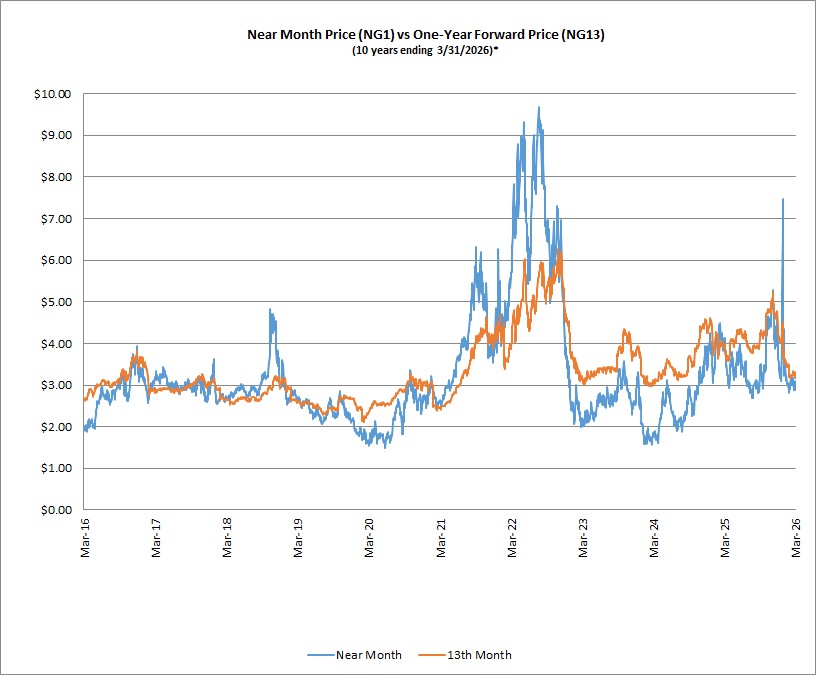Click the "Near Month" legend label

coord(368,655)
